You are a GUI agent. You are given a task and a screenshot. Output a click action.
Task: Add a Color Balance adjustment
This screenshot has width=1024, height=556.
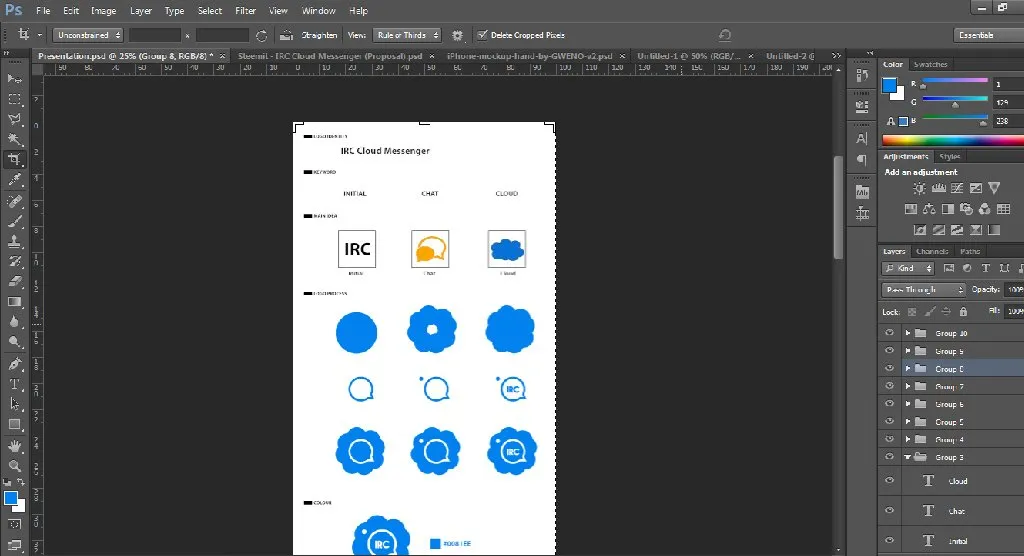(929, 209)
